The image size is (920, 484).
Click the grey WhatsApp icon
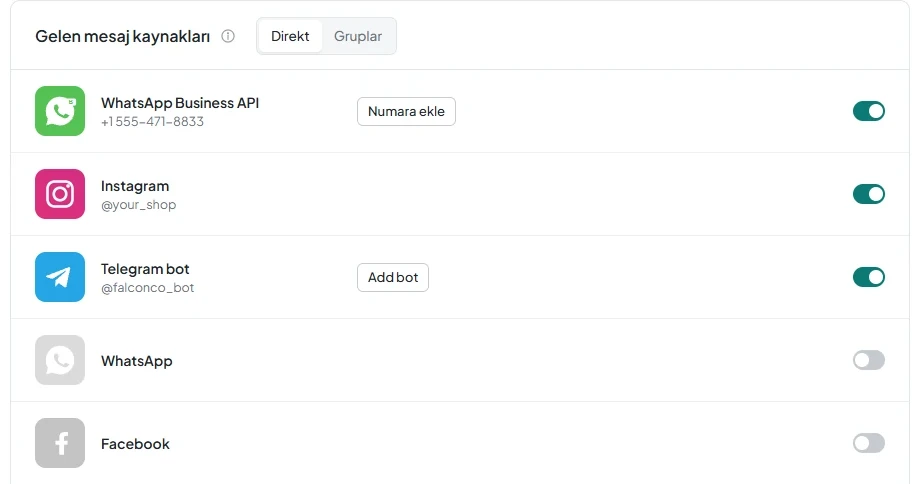click(x=60, y=360)
